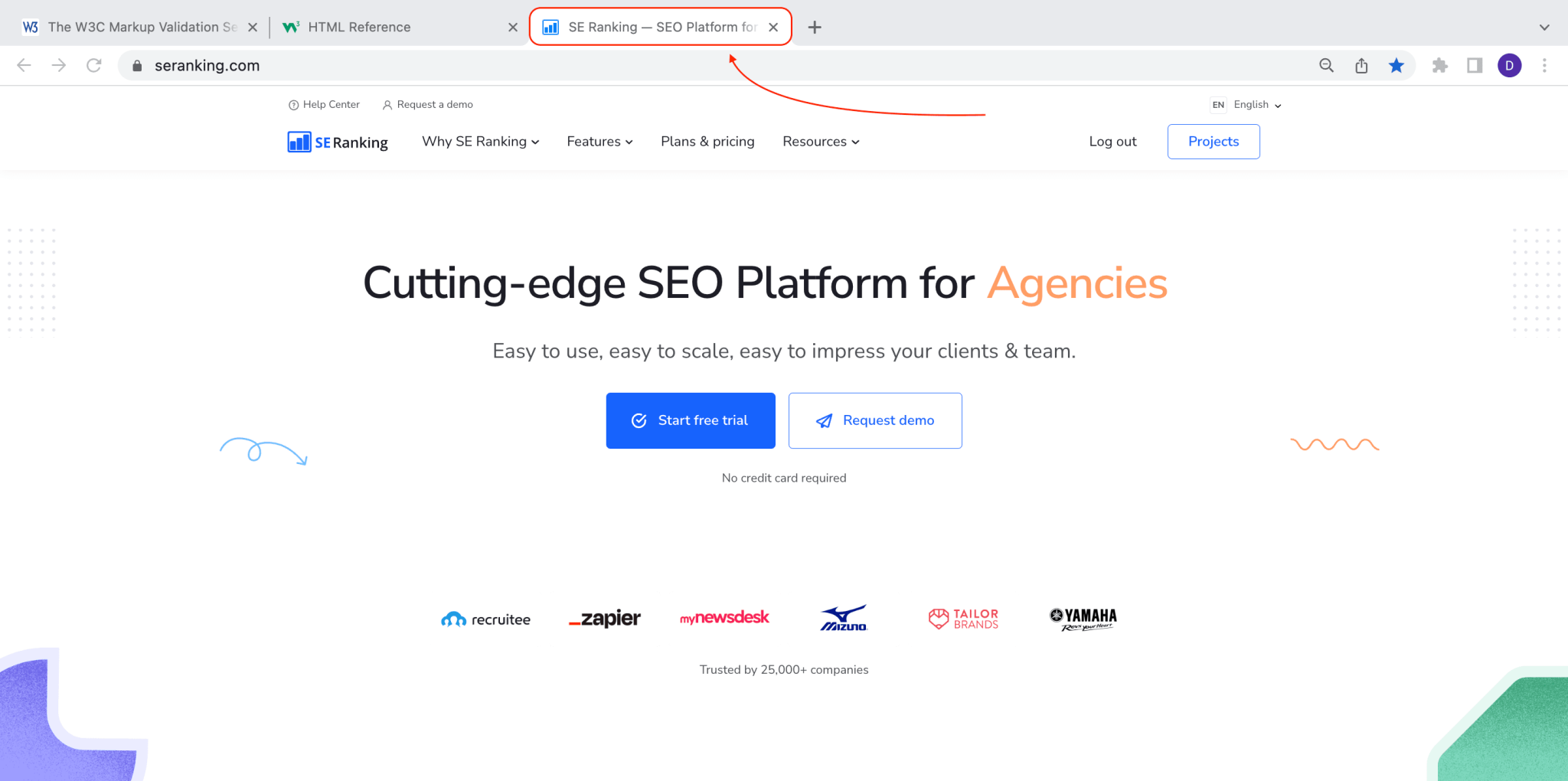Click the Request demo button
The width and height of the screenshot is (1568, 781).
(875, 420)
